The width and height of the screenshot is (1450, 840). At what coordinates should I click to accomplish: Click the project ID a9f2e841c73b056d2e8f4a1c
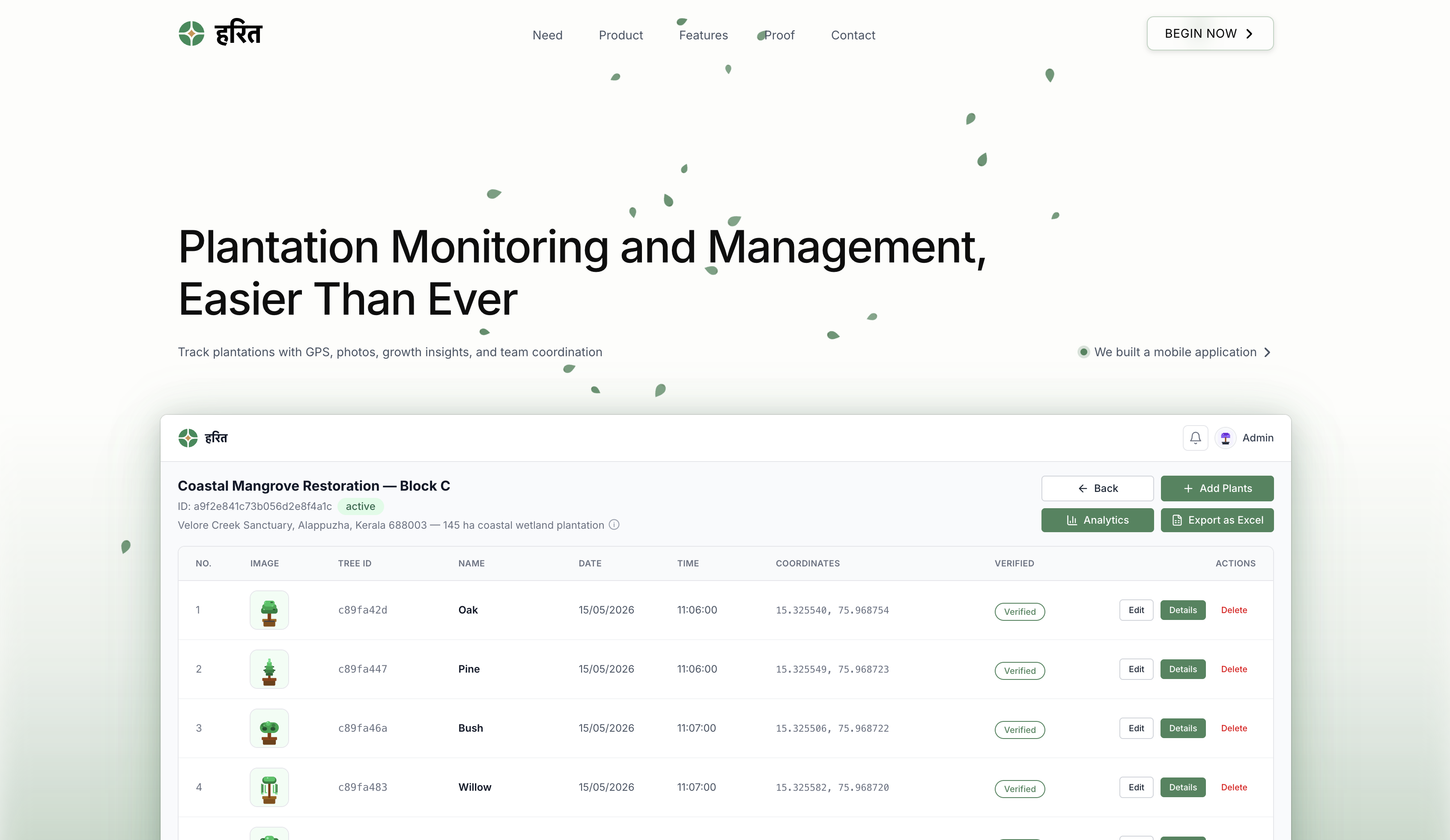(x=263, y=506)
